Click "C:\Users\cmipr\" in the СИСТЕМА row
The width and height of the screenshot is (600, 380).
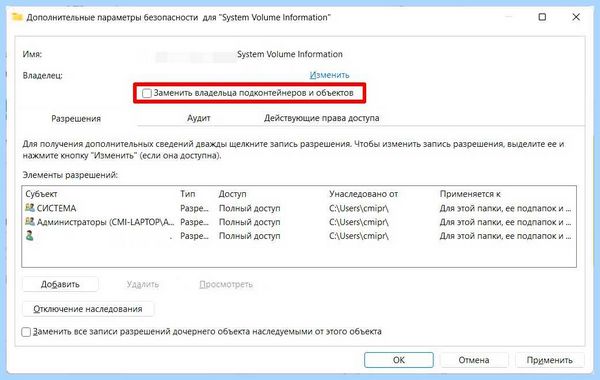(x=359, y=208)
